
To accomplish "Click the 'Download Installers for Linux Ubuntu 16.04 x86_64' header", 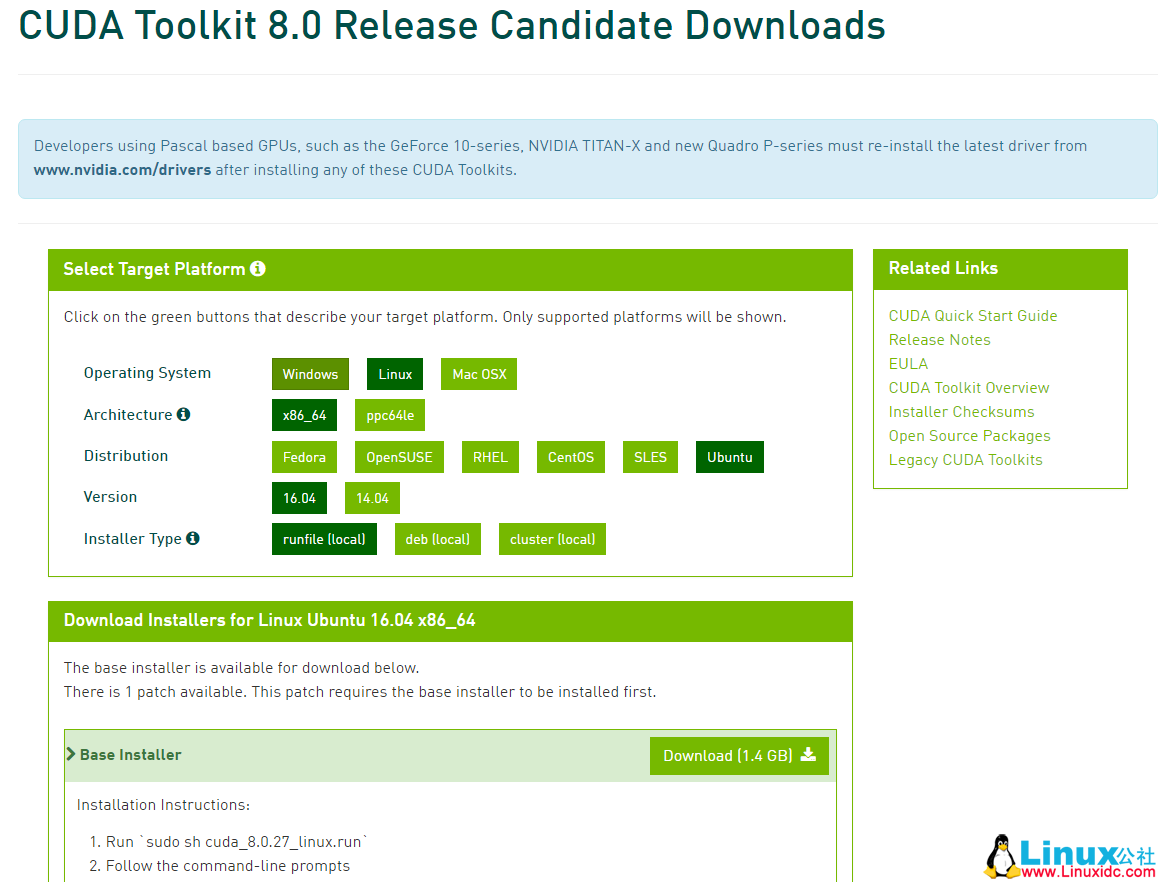I will pyautogui.click(x=269, y=620).
